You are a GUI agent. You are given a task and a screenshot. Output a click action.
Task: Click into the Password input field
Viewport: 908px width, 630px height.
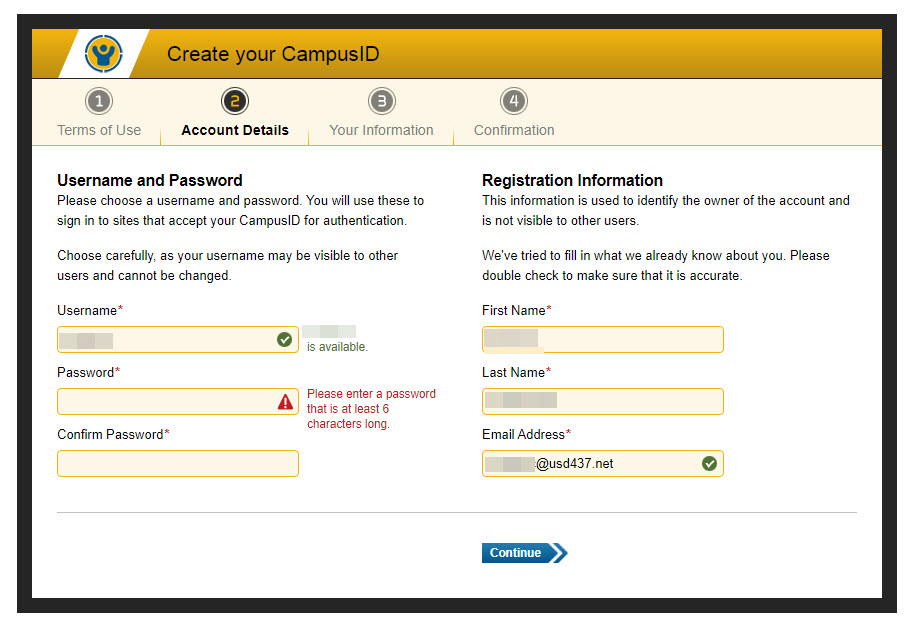[x=165, y=402]
